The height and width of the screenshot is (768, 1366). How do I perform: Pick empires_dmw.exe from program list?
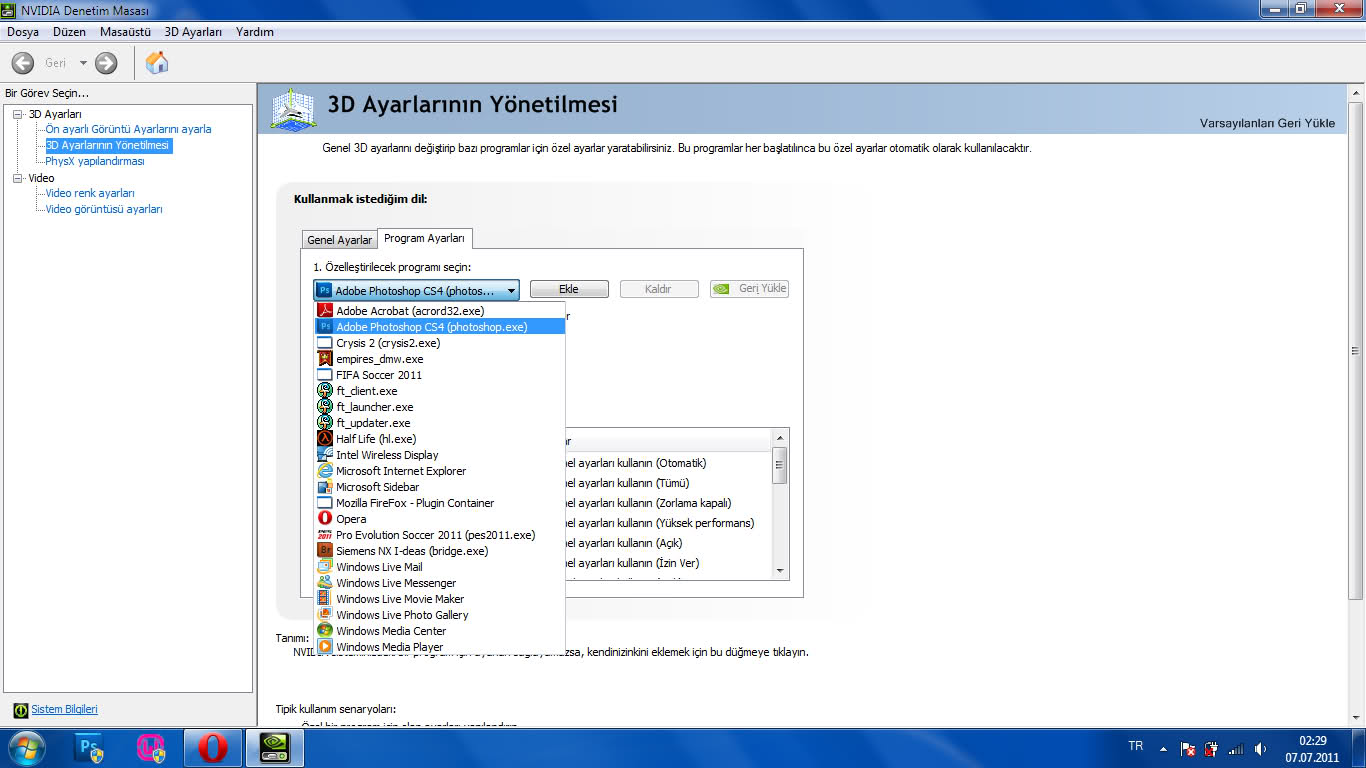pos(440,359)
